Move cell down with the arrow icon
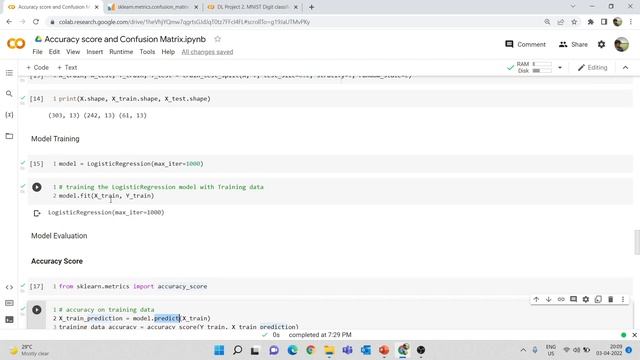This screenshot has height=360, width=640. [x=549, y=299]
